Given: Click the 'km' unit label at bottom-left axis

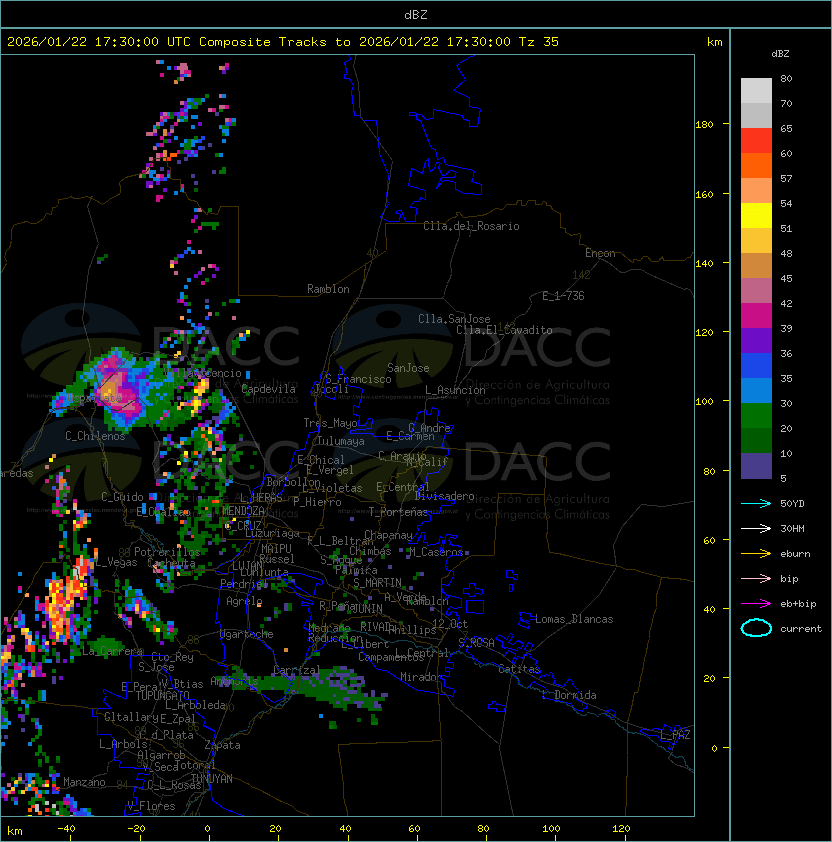Looking at the screenshot, I should pos(15,832).
